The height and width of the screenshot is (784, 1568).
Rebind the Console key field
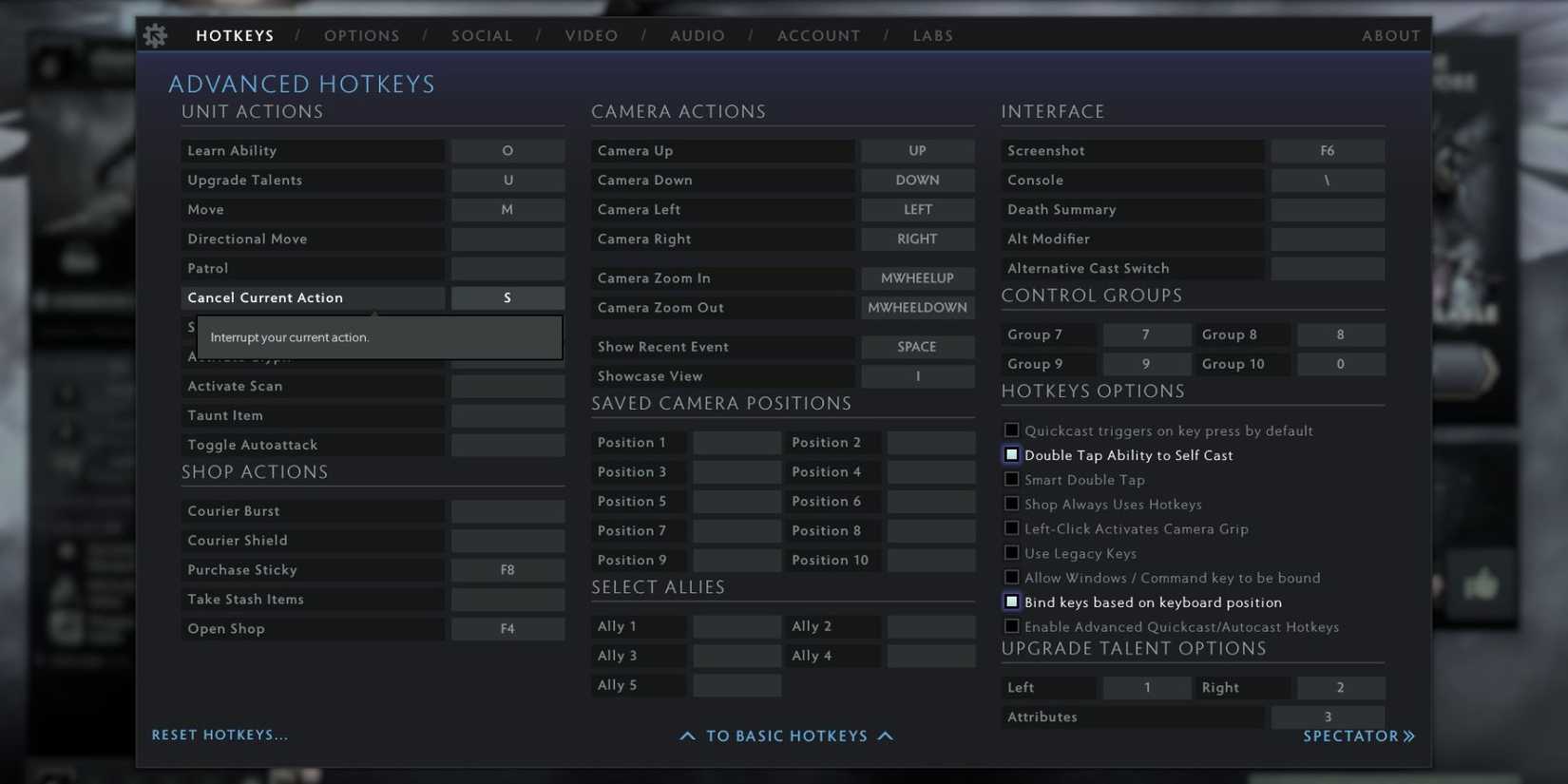[x=1328, y=180]
